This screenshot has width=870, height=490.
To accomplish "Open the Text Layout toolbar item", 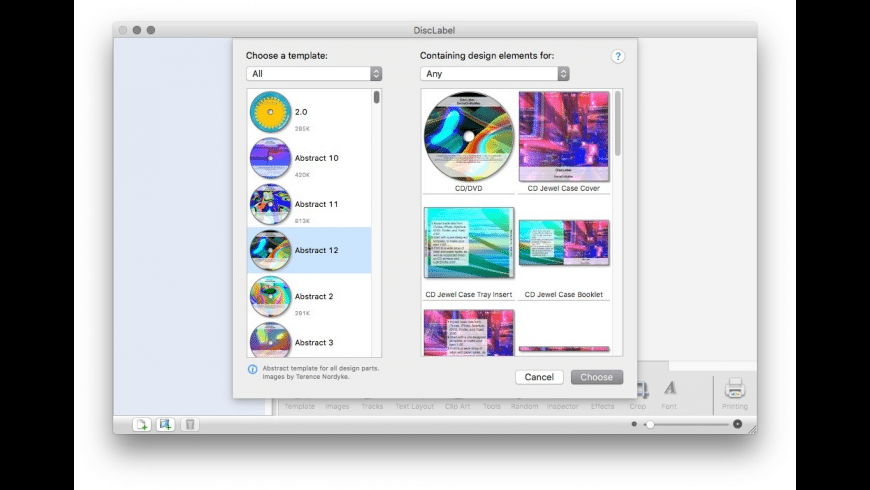I will (414, 406).
